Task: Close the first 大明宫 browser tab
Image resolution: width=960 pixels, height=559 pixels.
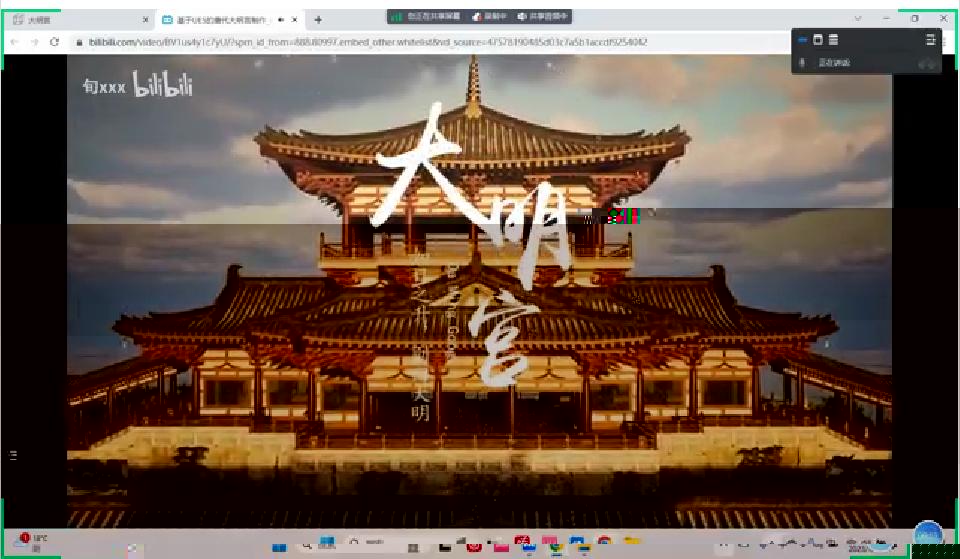Action: tap(145, 20)
